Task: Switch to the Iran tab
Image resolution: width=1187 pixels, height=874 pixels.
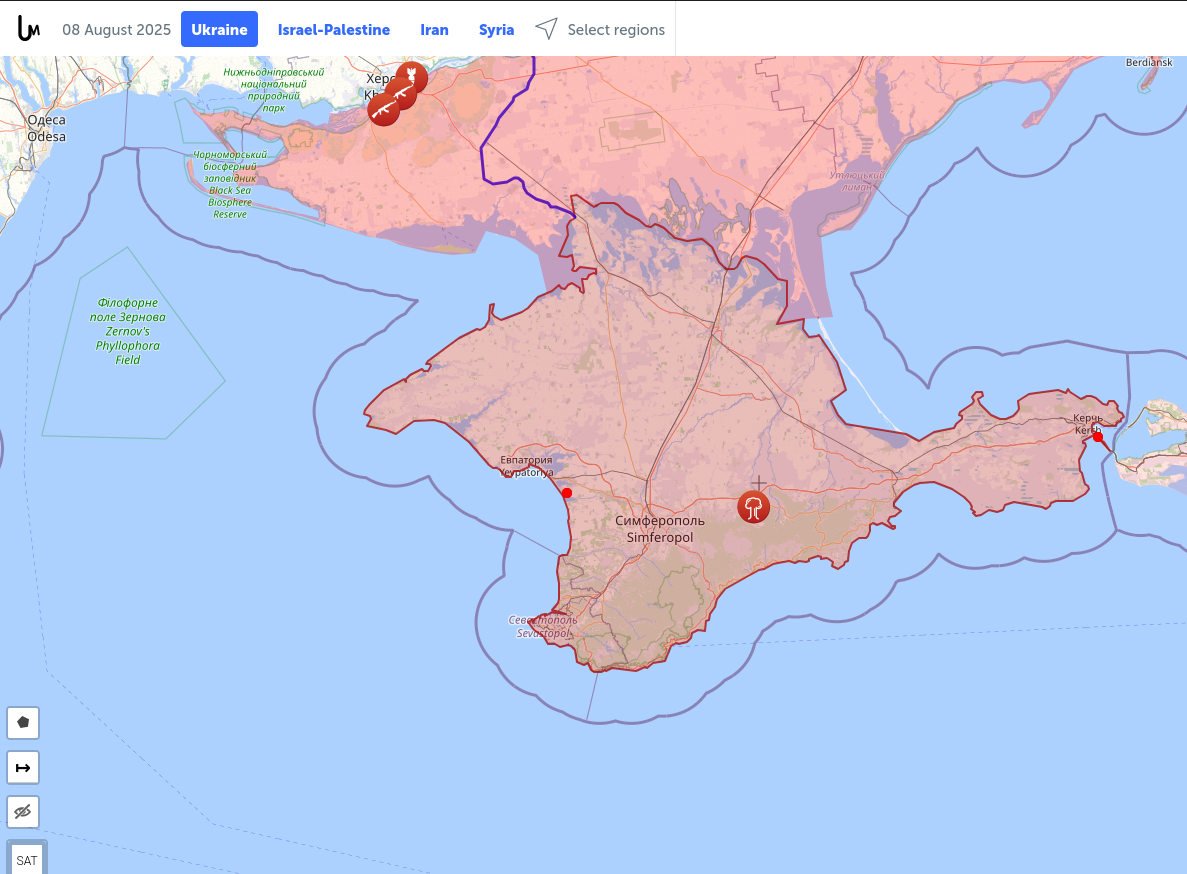Action: (435, 30)
